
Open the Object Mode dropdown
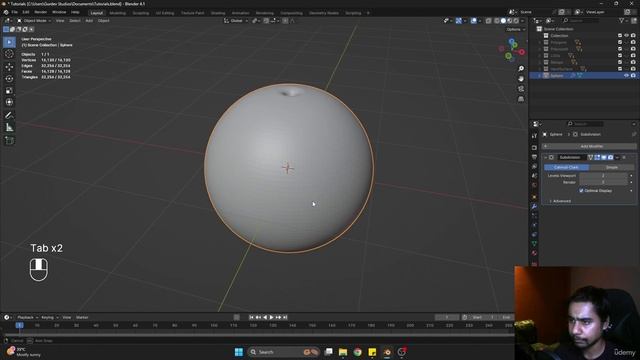[x=34, y=20]
